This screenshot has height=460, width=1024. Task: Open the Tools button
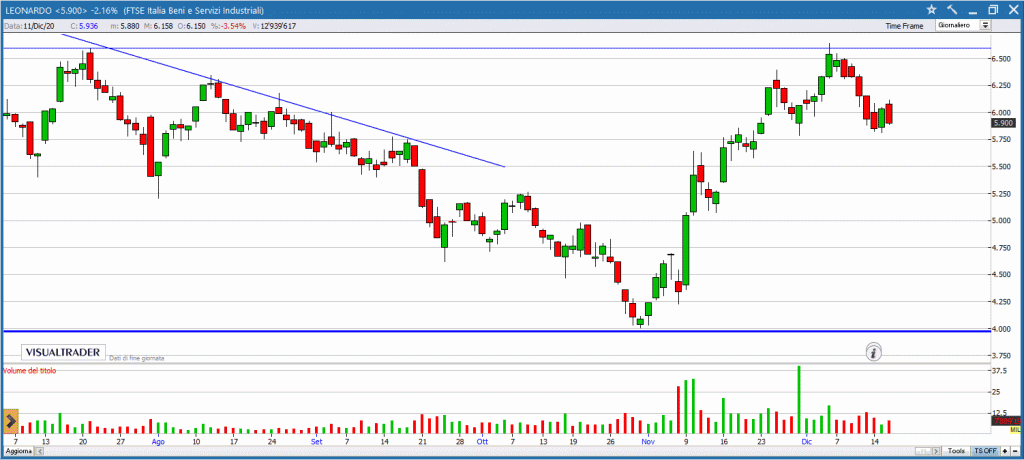957,452
